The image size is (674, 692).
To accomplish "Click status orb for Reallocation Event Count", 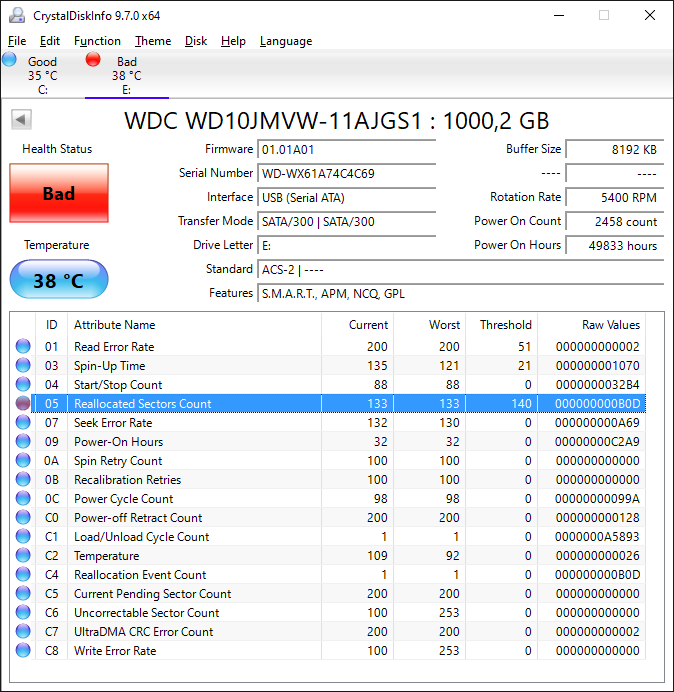I will pyautogui.click(x=23, y=574).
